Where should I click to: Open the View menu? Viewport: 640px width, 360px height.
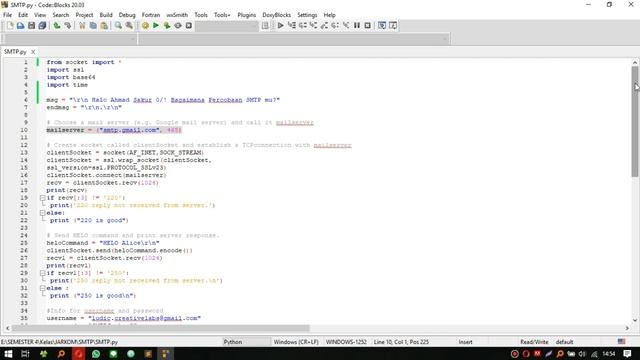pos(40,15)
